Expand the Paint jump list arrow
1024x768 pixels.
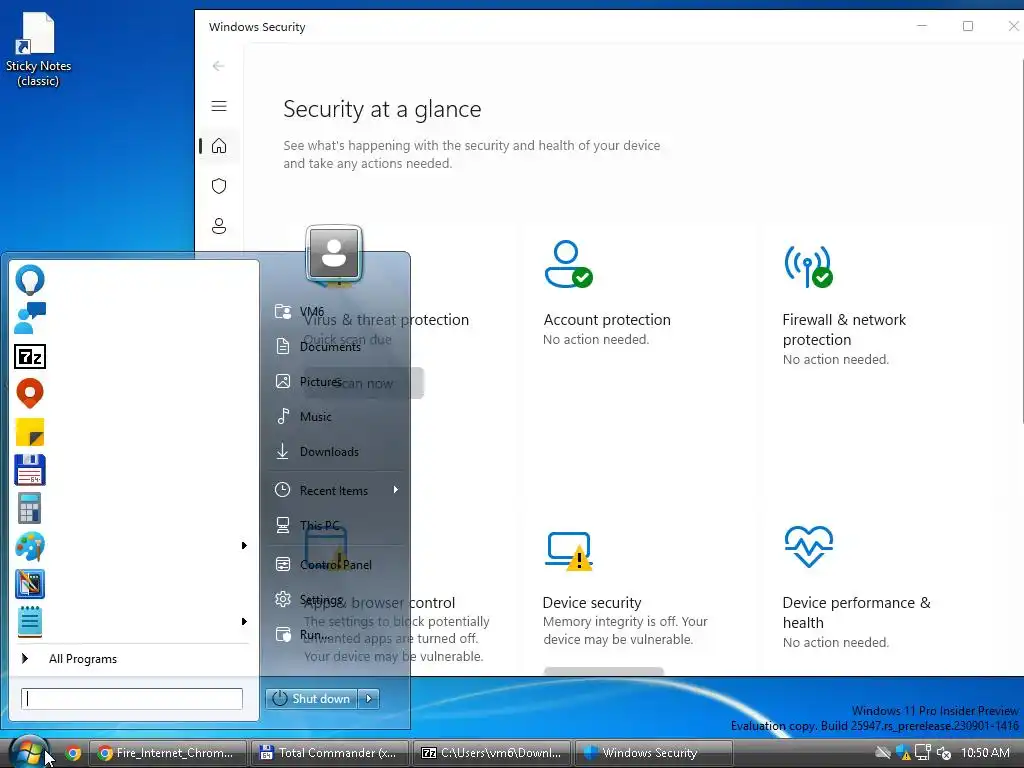click(244, 545)
